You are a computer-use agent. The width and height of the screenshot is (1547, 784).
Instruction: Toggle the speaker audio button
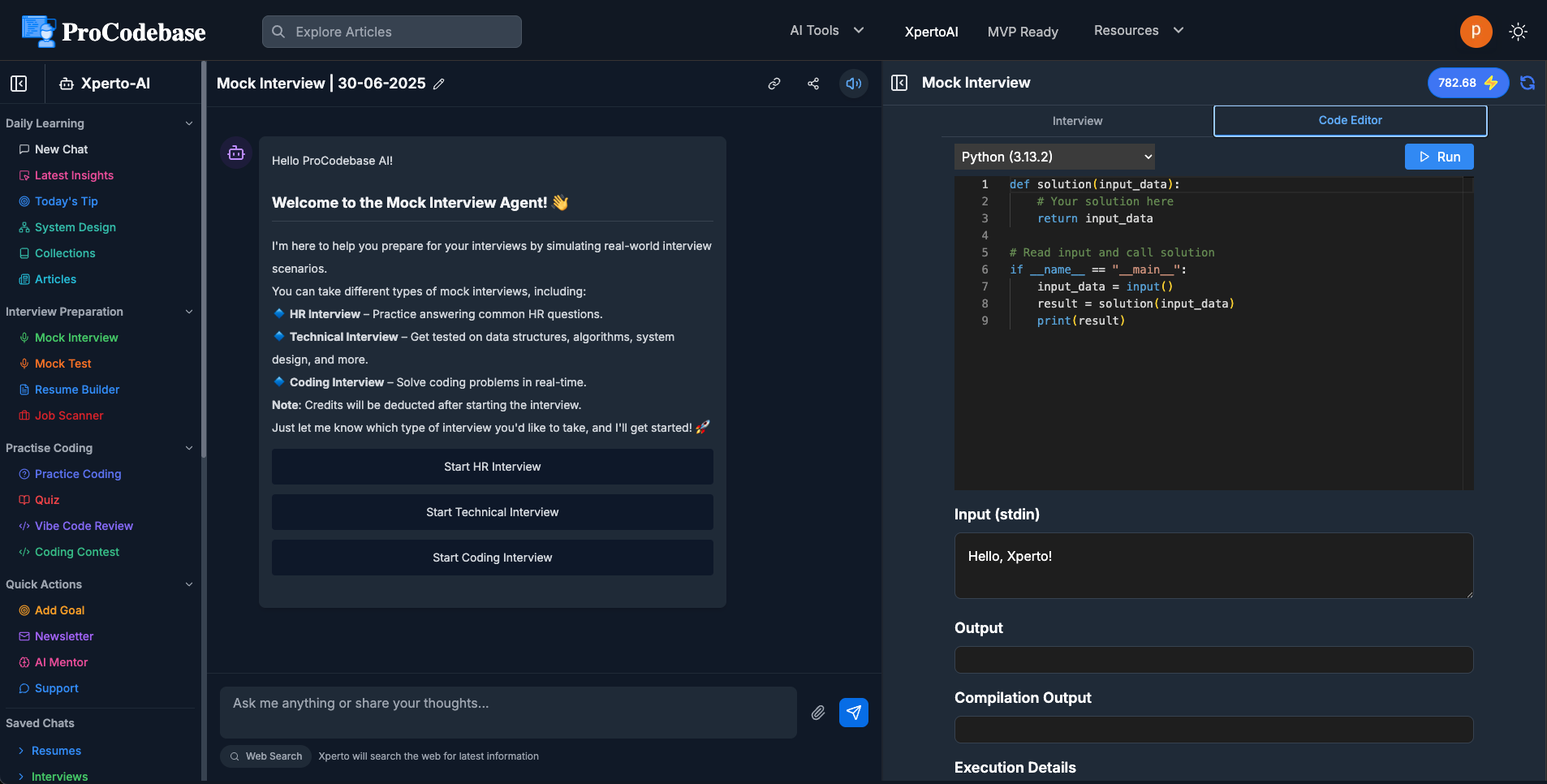click(x=854, y=84)
